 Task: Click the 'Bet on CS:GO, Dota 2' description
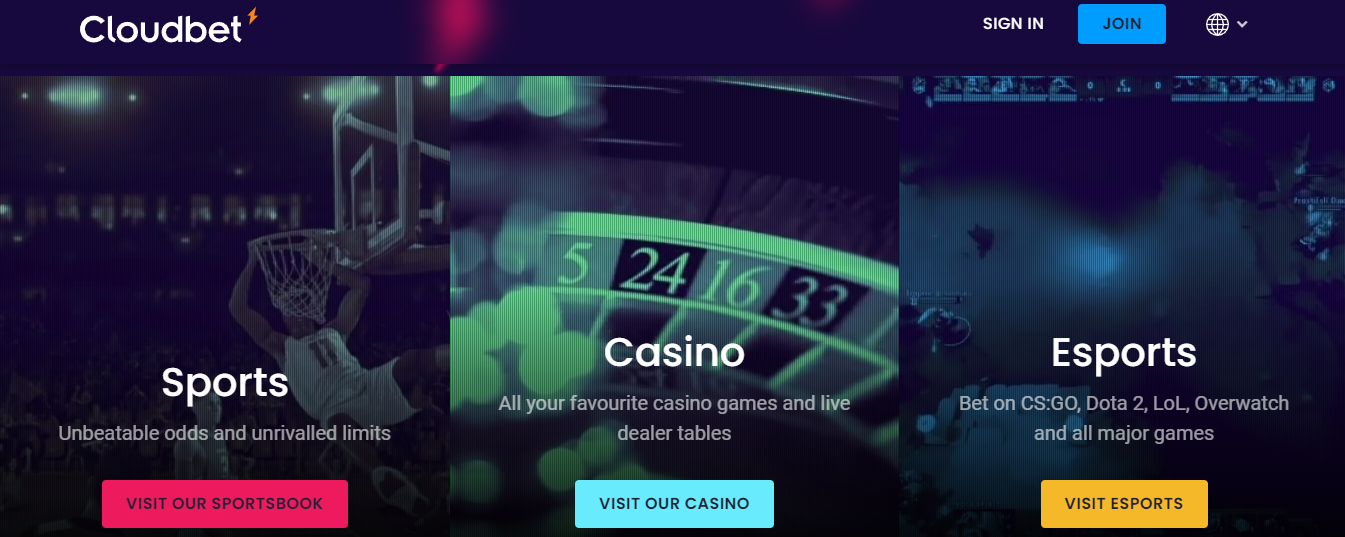pos(1124,418)
